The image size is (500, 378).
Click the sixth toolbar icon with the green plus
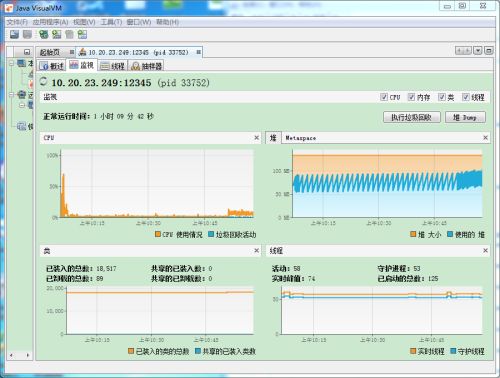pyautogui.click(x=82, y=34)
